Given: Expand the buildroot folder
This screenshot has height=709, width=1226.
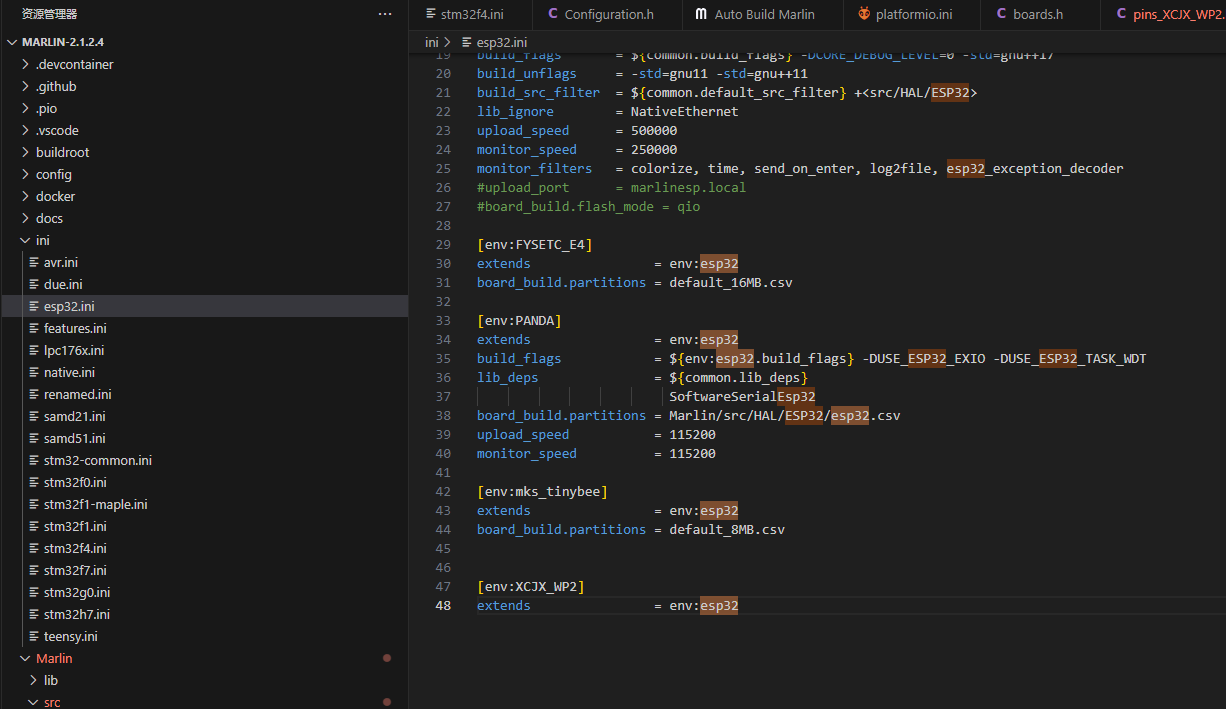Looking at the screenshot, I should tap(204, 152).
